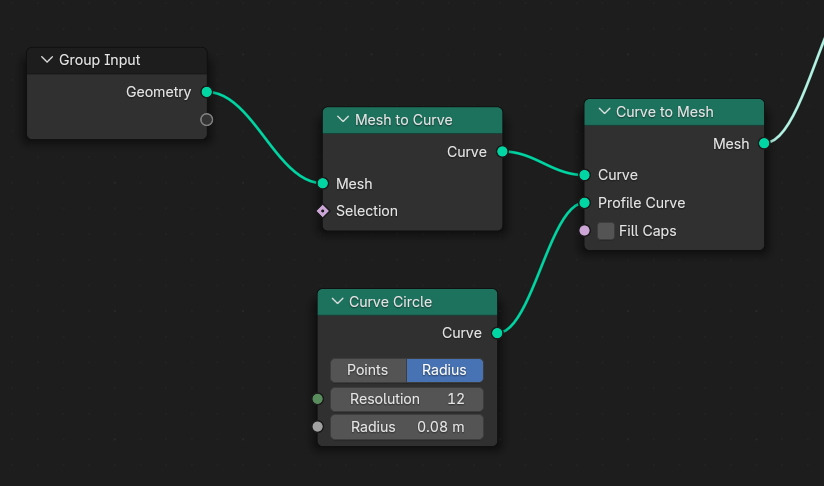Click the Curve input label in Curve to Mesh
Image resolution: width=824 pixels, height=486 pixels.
tap(618, 175)
